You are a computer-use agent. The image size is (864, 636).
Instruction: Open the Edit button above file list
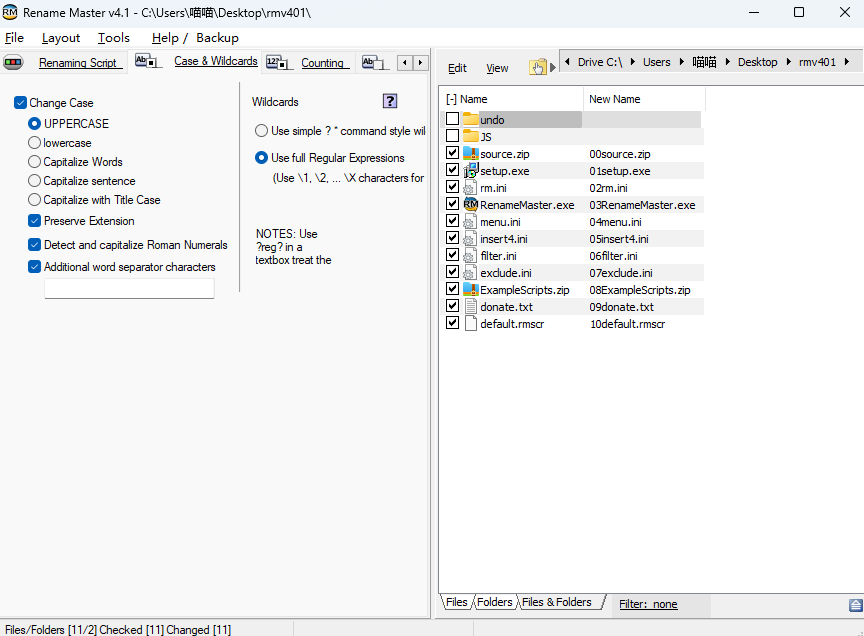[x=457, y=68]
